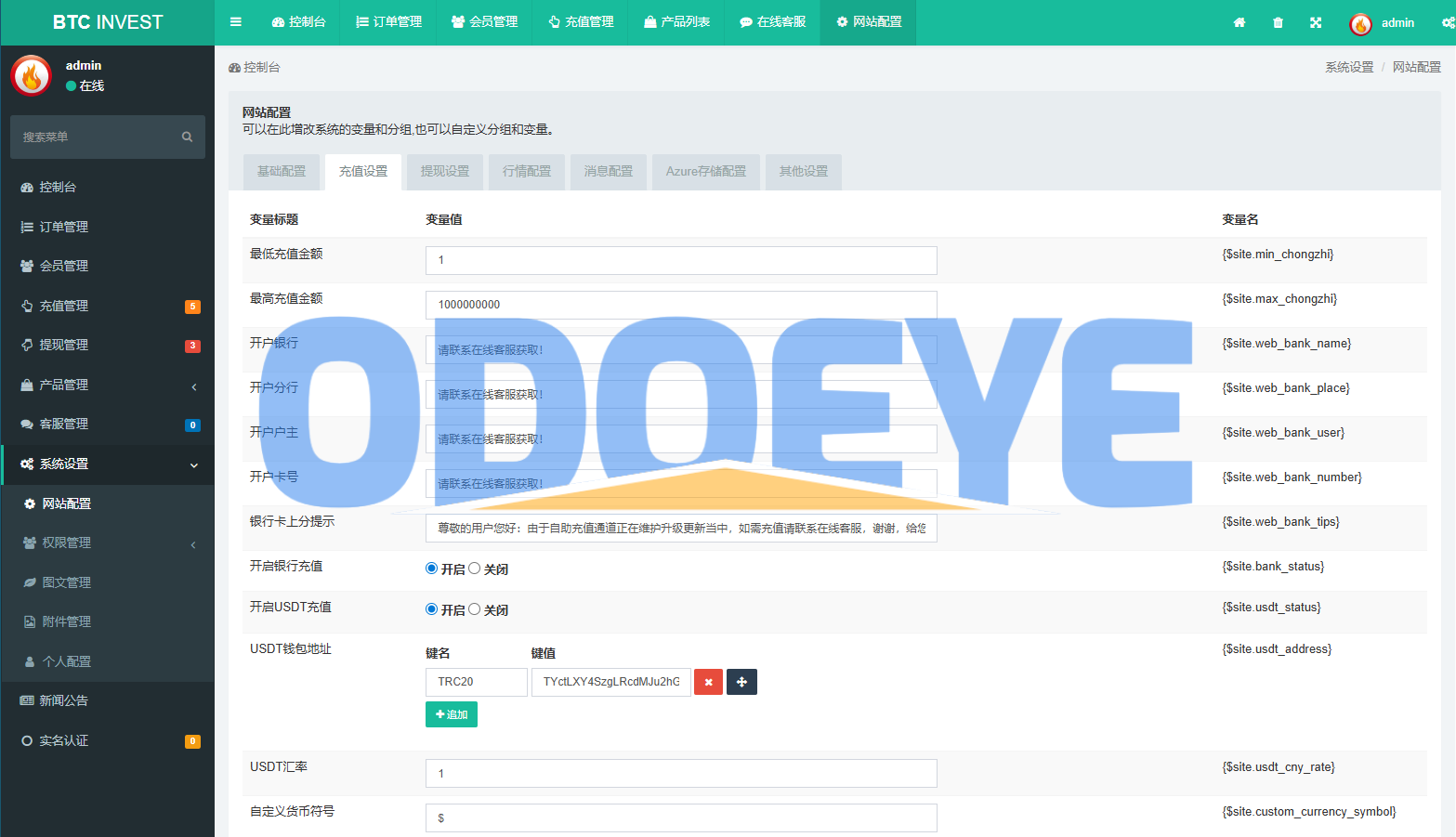Delete the TRC20 wallet row
Screen dimensions: 1456x837
click(708, 682)
